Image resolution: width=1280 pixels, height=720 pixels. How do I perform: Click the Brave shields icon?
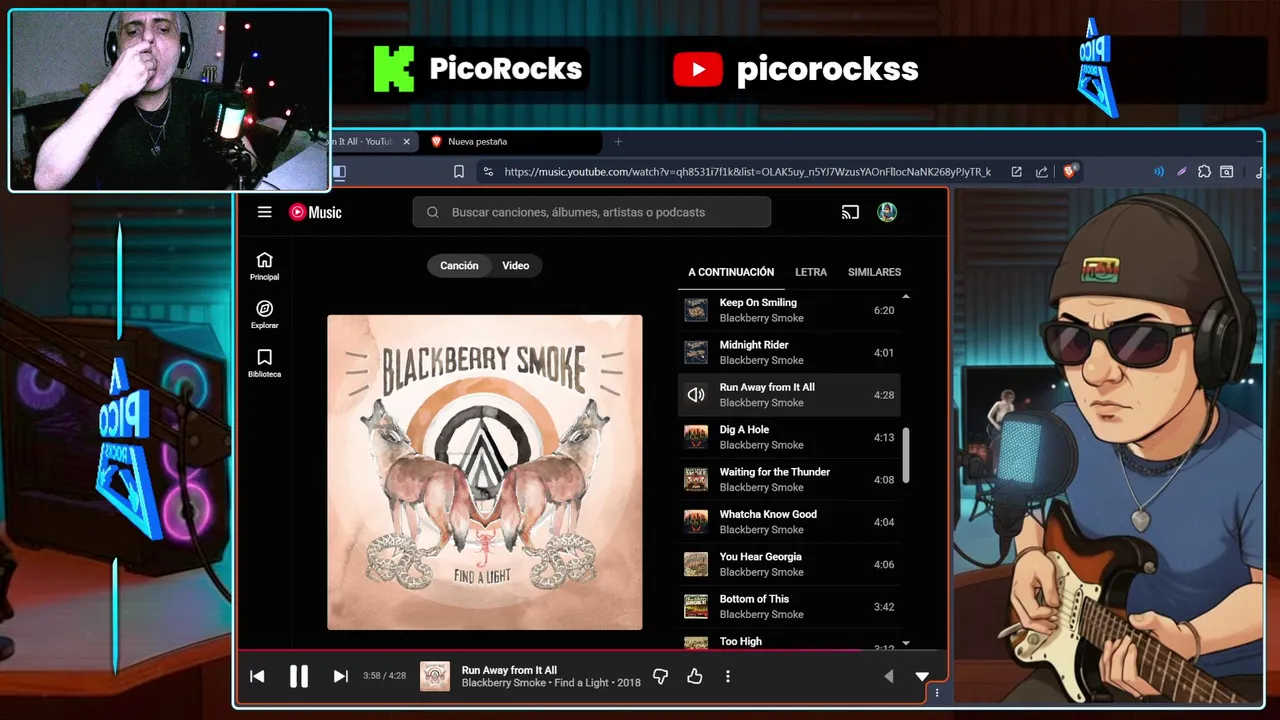coord(1070,171)
